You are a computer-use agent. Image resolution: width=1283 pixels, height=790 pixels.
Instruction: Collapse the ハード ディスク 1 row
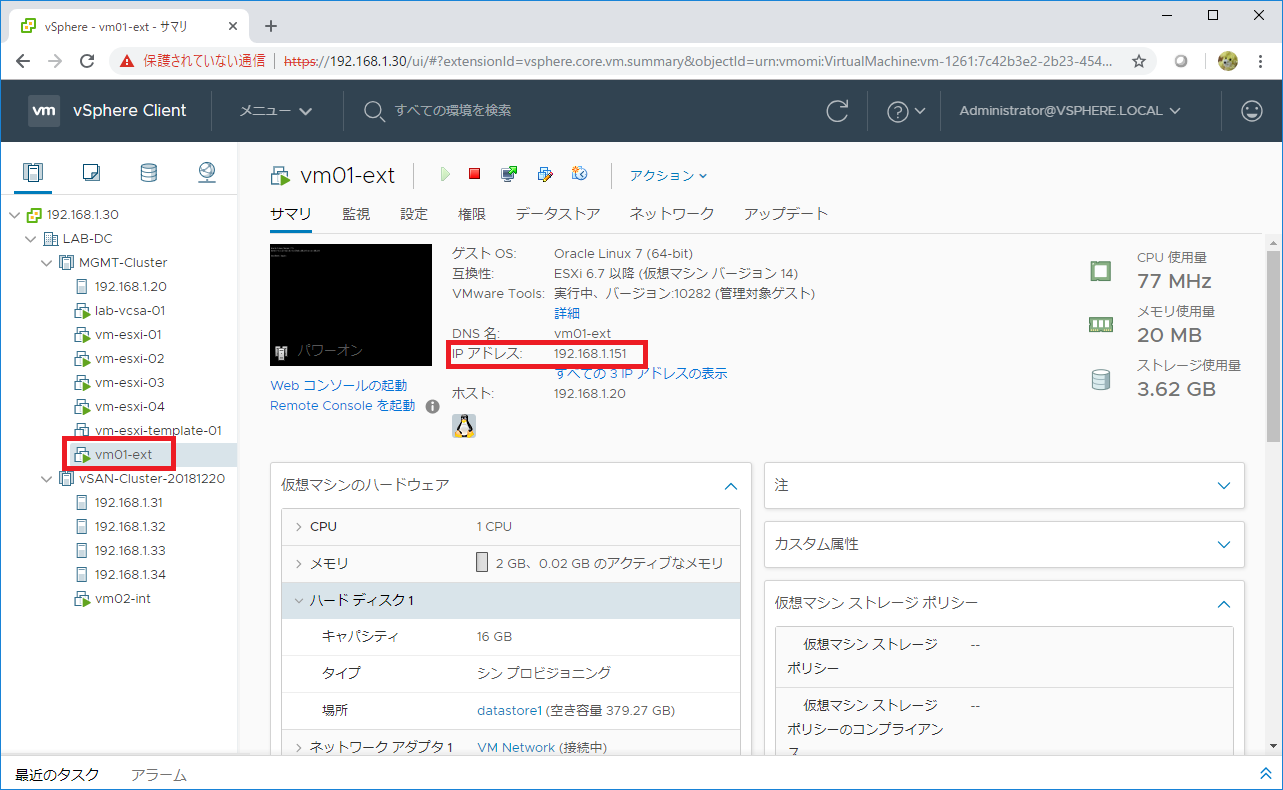point(299,601)
